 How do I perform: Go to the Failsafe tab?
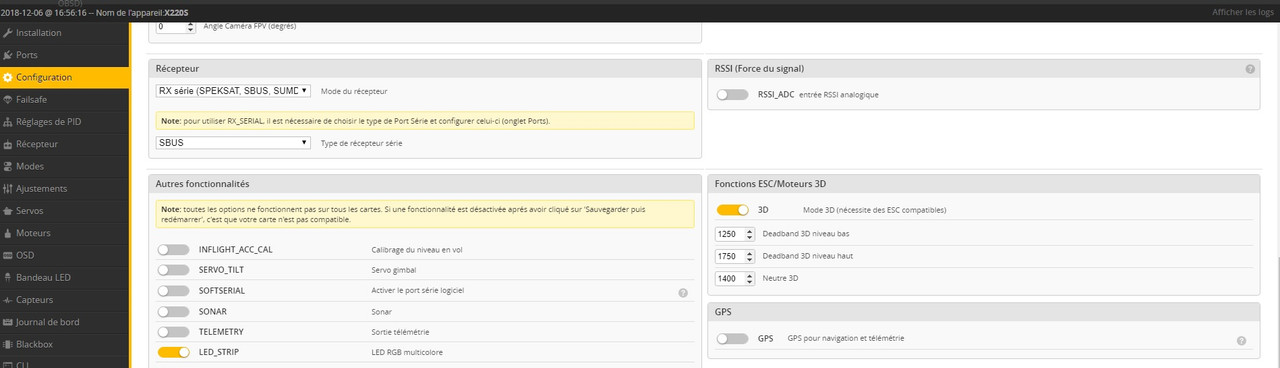65,99
